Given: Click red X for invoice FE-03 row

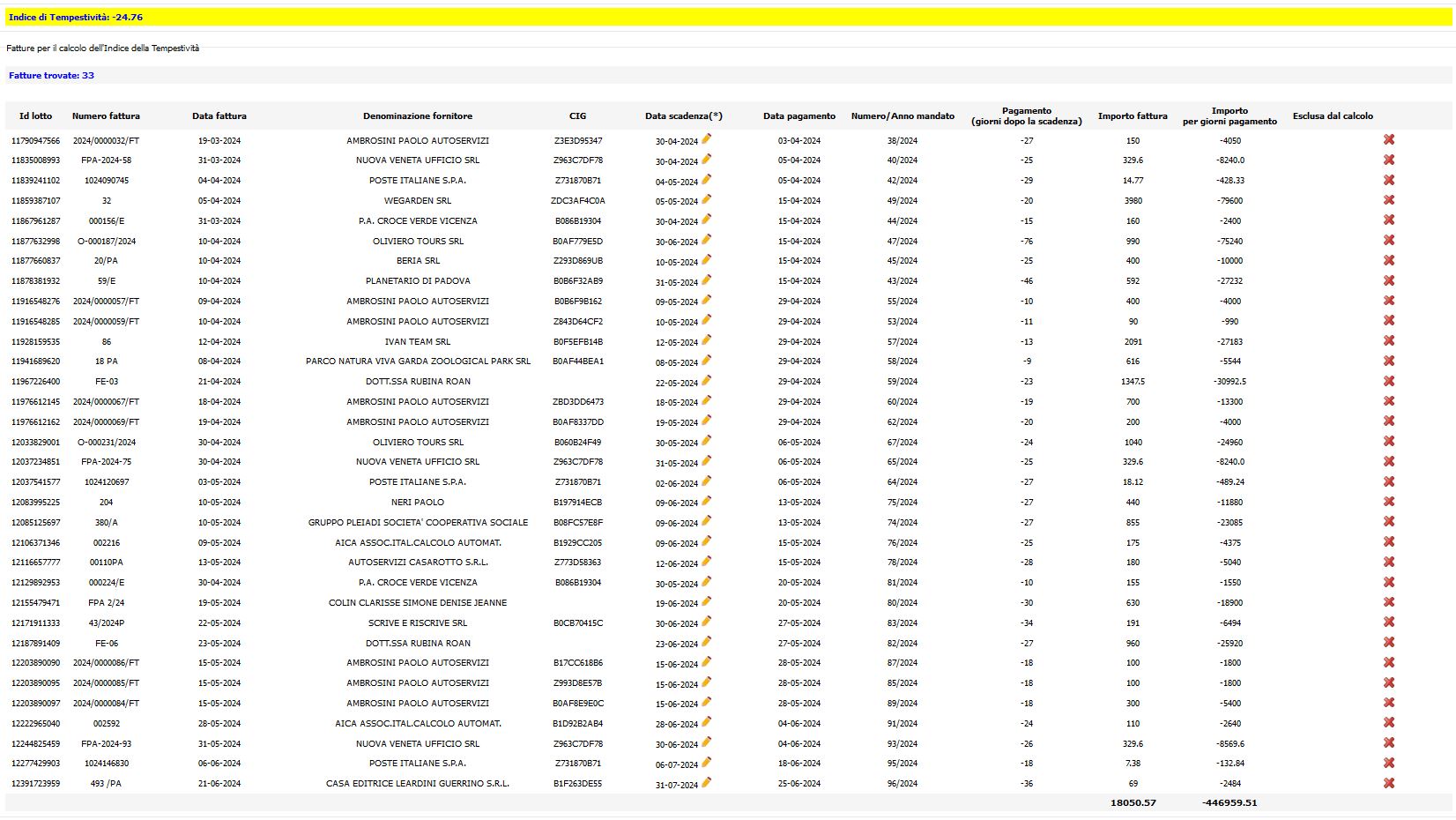Looking at the screenshot, I should click(1389, 381).
